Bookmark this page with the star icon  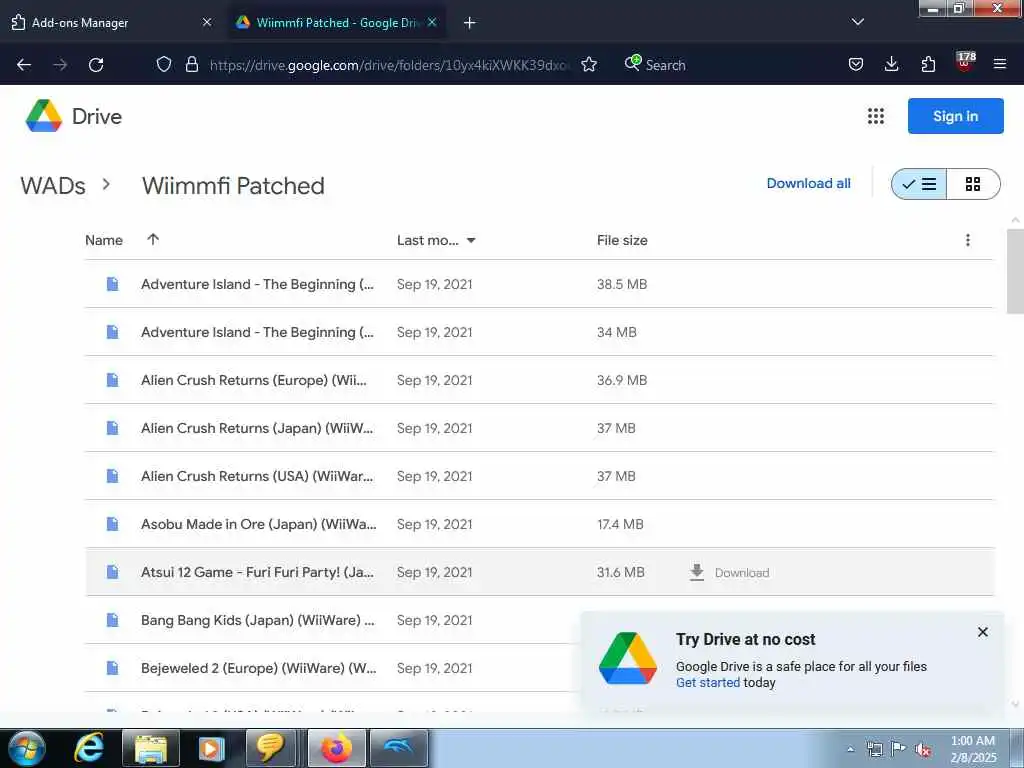pyautogui.click(x=589, y=64)
